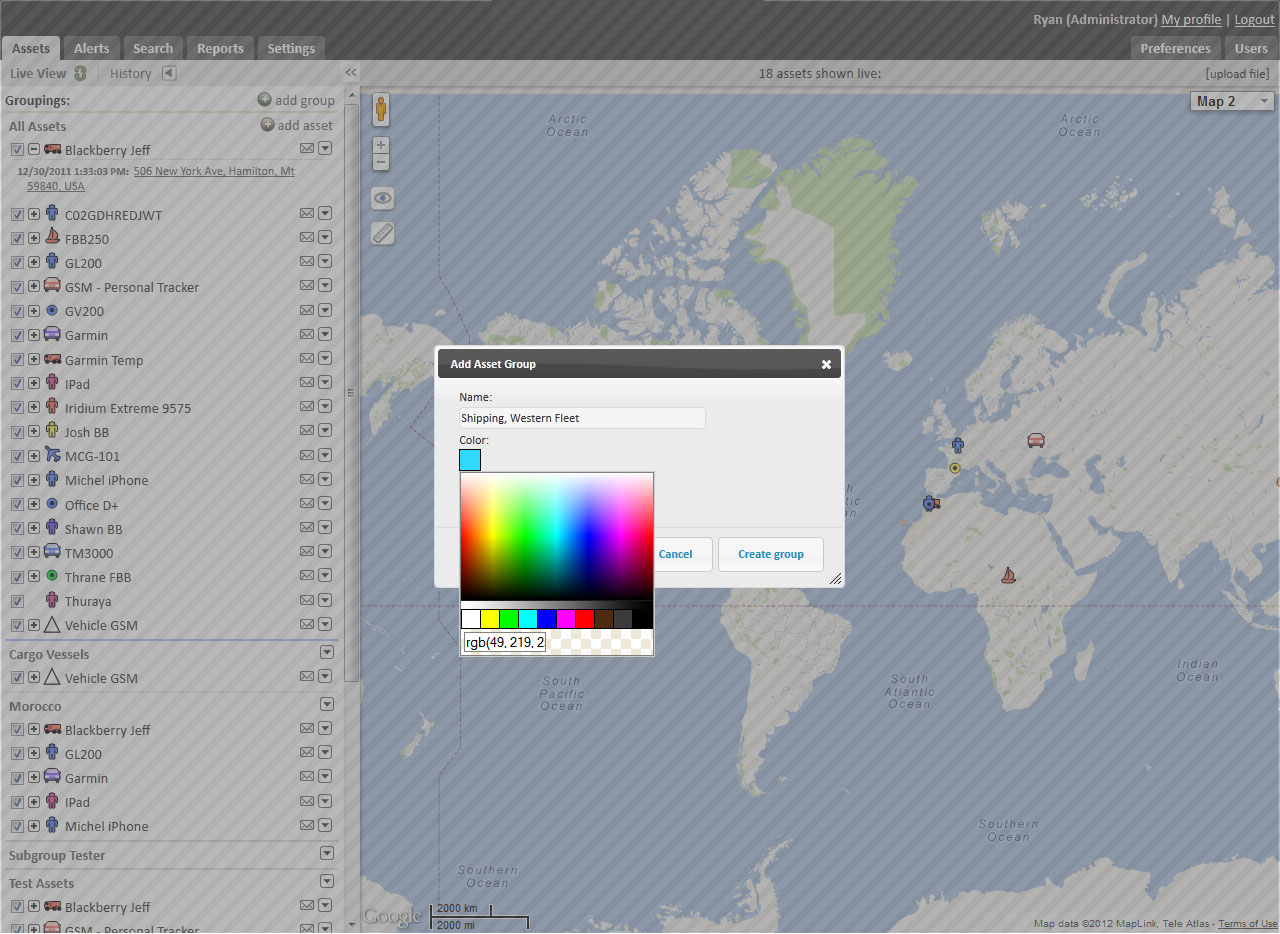The image size is (1280, 934).
Task: Click the Create group button
Action: click(x=770, y=554)
